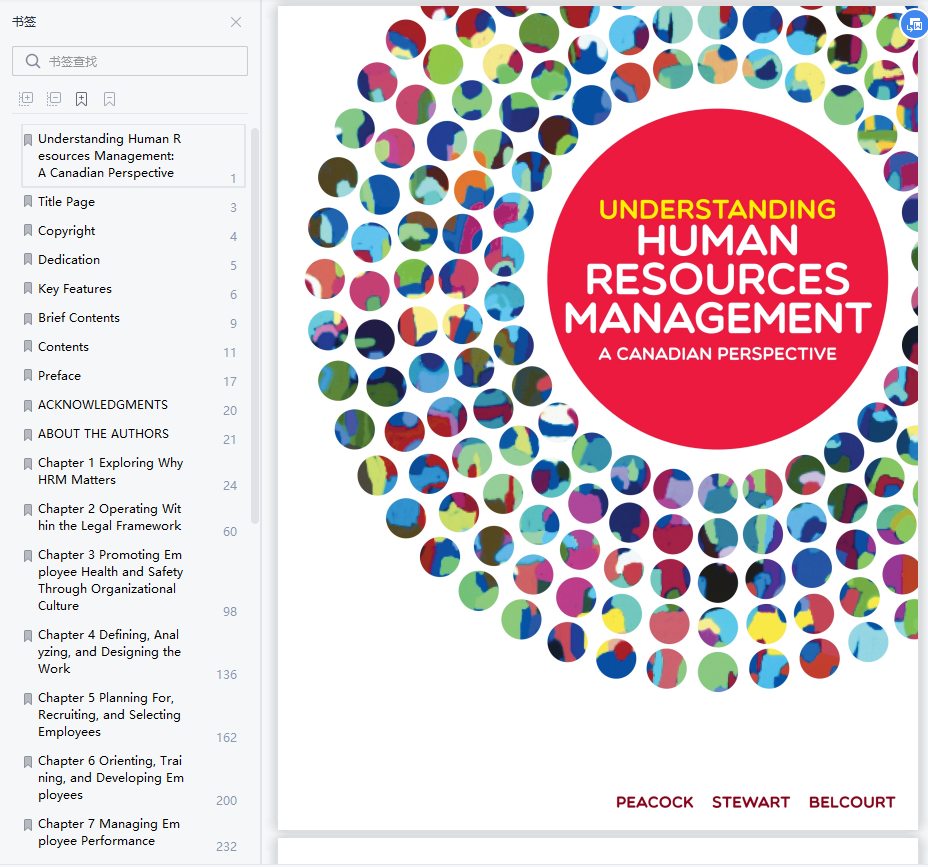The width and height of the screenshot is (928, 867).
Task: Open Chapter 3 Health and Safety bookmark
Action: [x=111, y=580]
